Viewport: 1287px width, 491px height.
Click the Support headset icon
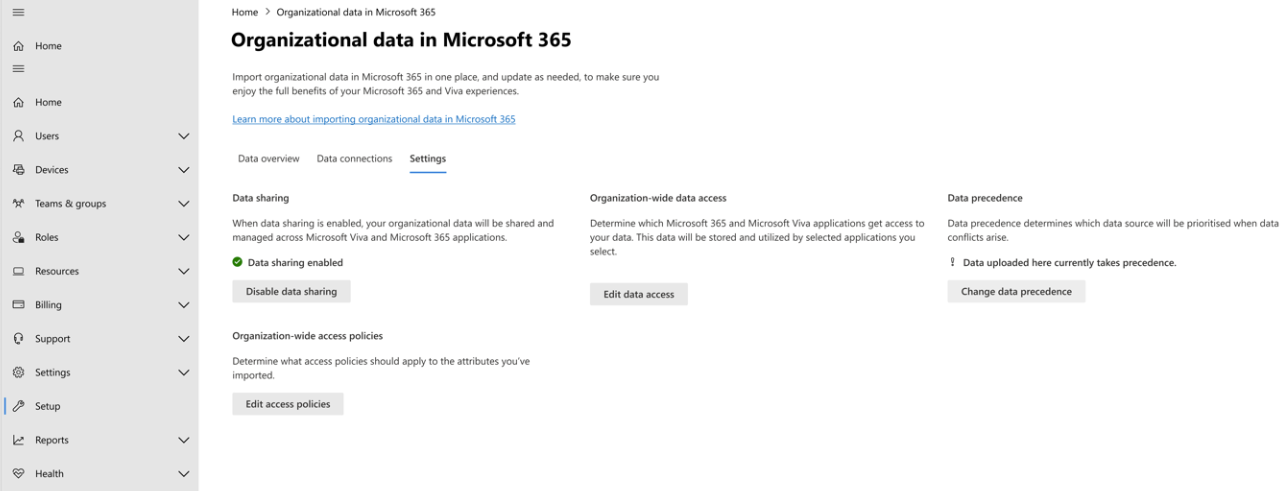pos(18,339)
